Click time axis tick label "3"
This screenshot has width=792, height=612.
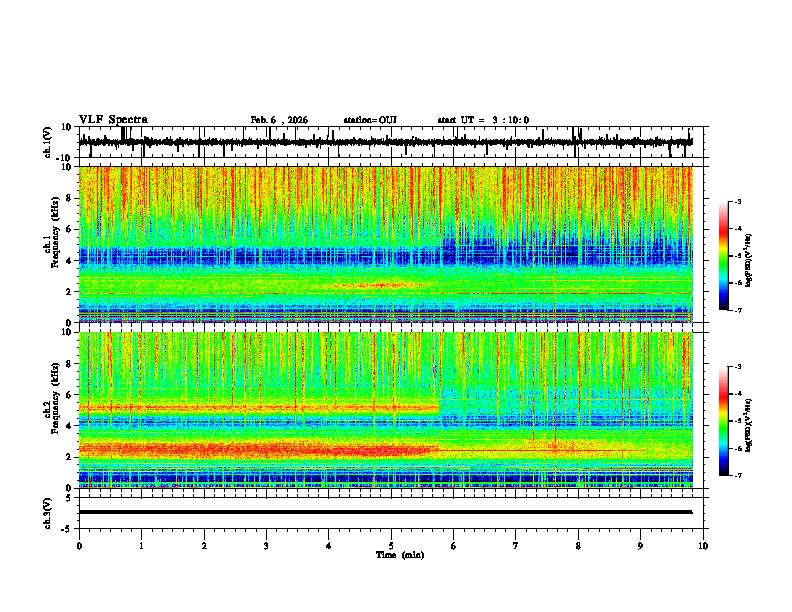point(266,546)
